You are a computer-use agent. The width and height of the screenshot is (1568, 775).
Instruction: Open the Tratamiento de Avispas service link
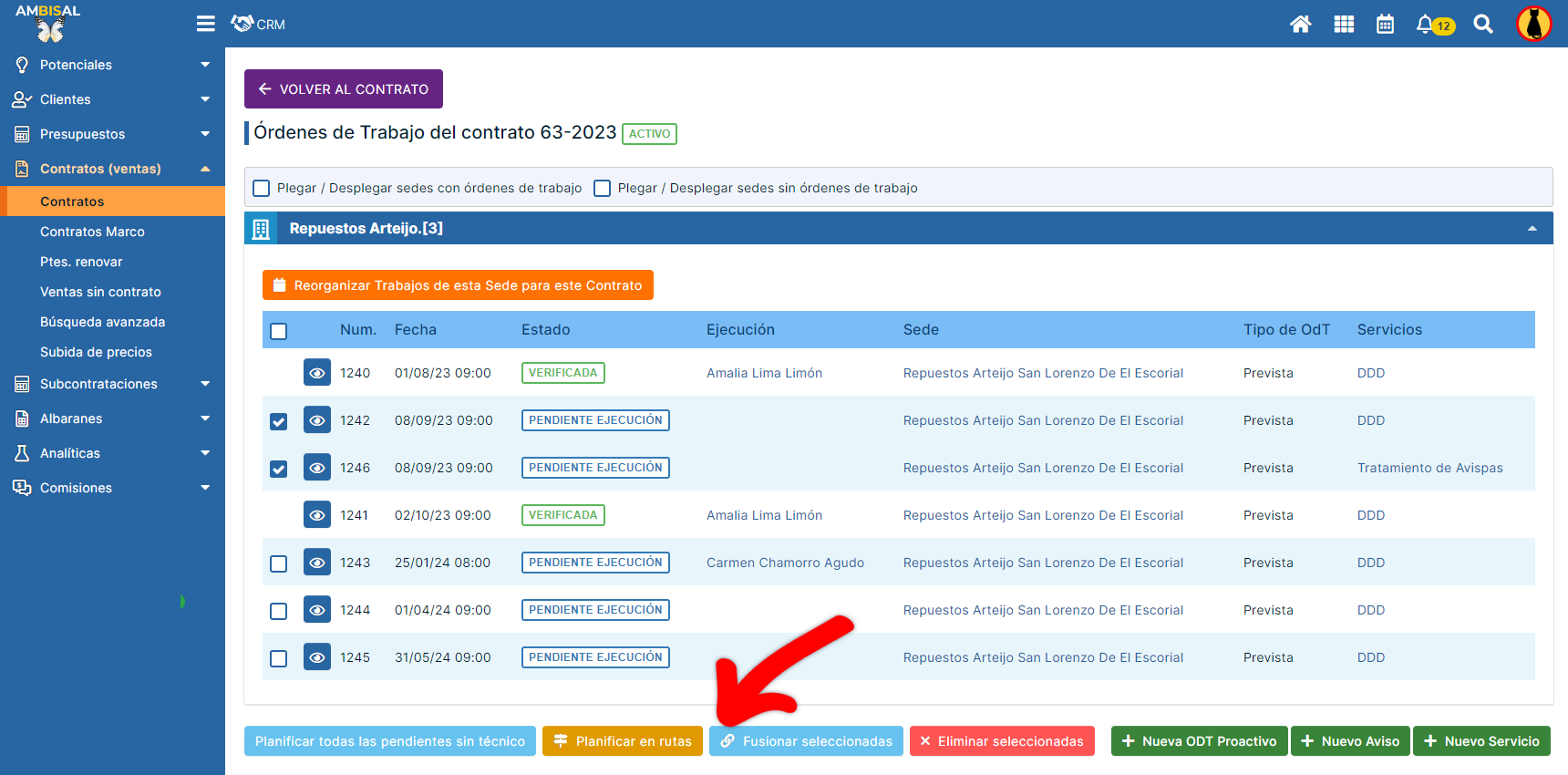tap(1429, 468)
